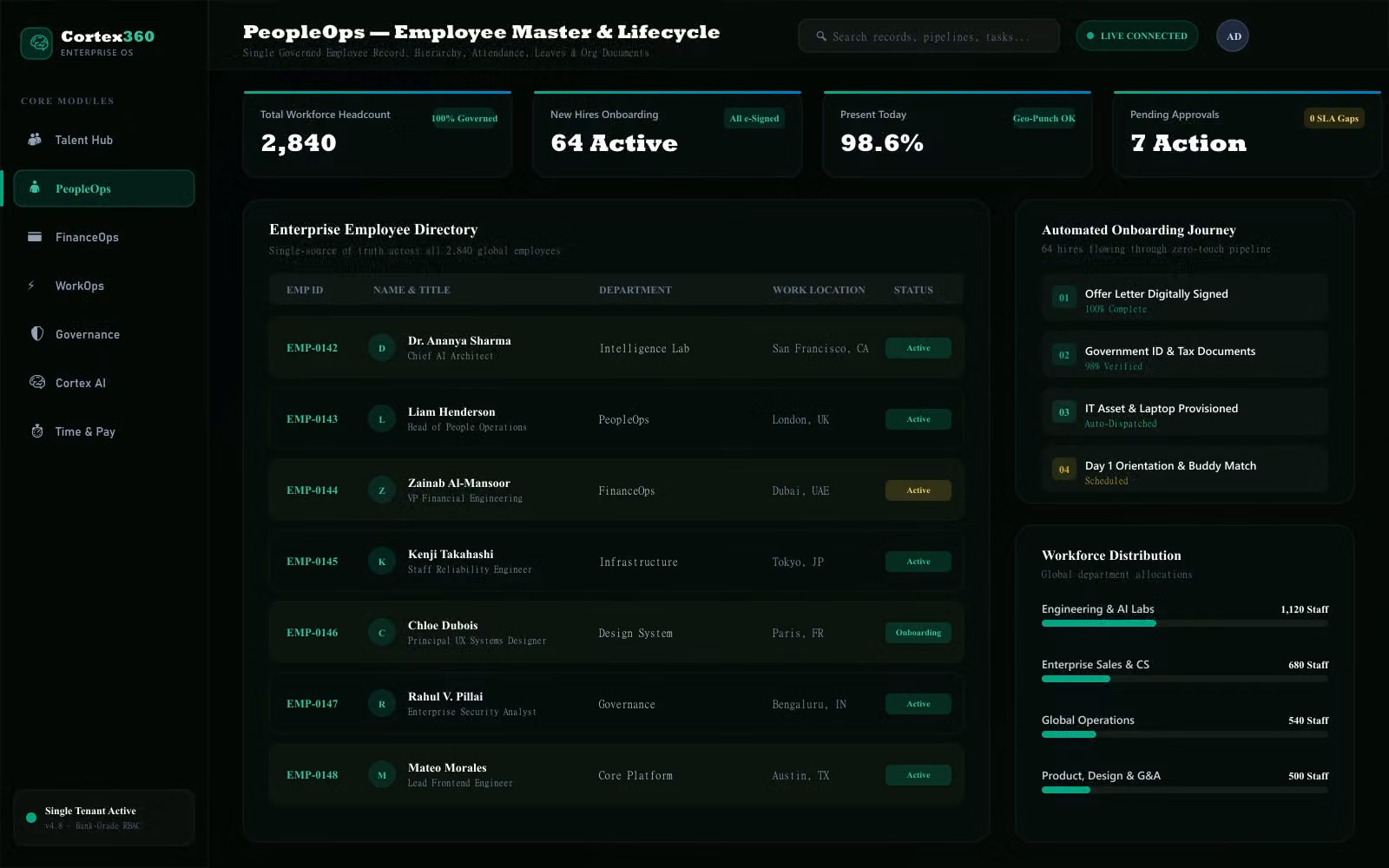Click the Engineering & AI Labs progress bar
This screenshot has height=868, width=1389.
1185,623
